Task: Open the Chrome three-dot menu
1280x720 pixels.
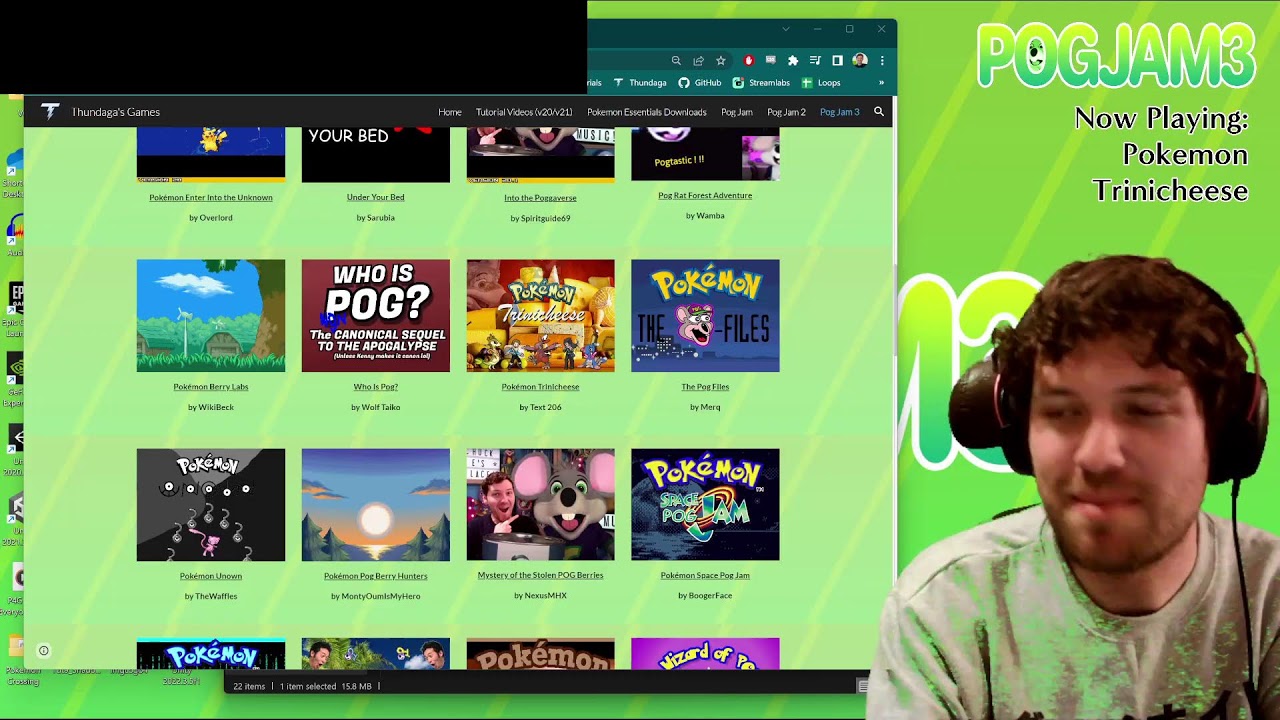Action: (881, 61)
